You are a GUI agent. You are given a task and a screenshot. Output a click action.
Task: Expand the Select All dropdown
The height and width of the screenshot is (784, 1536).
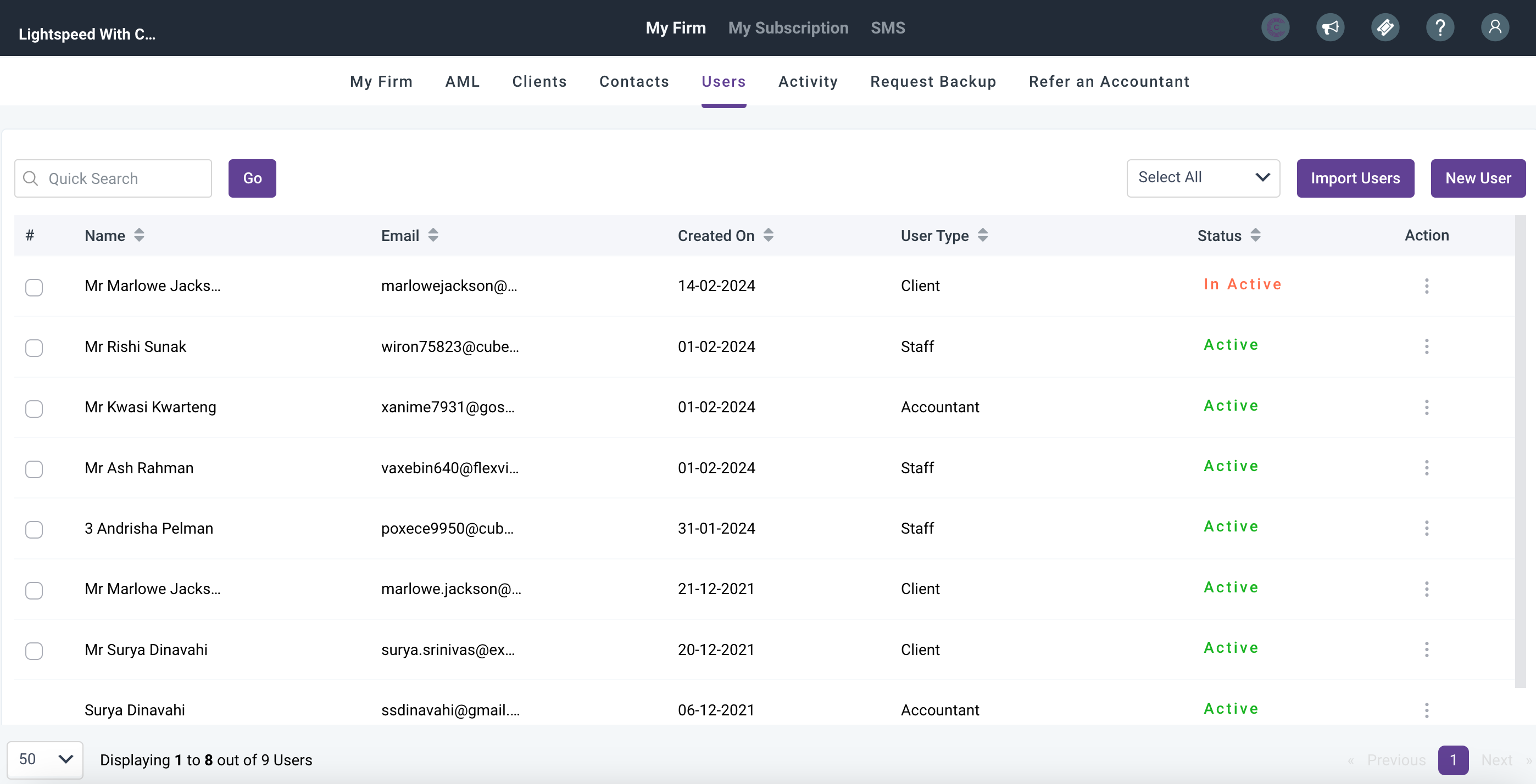(x=1203, y=177)
